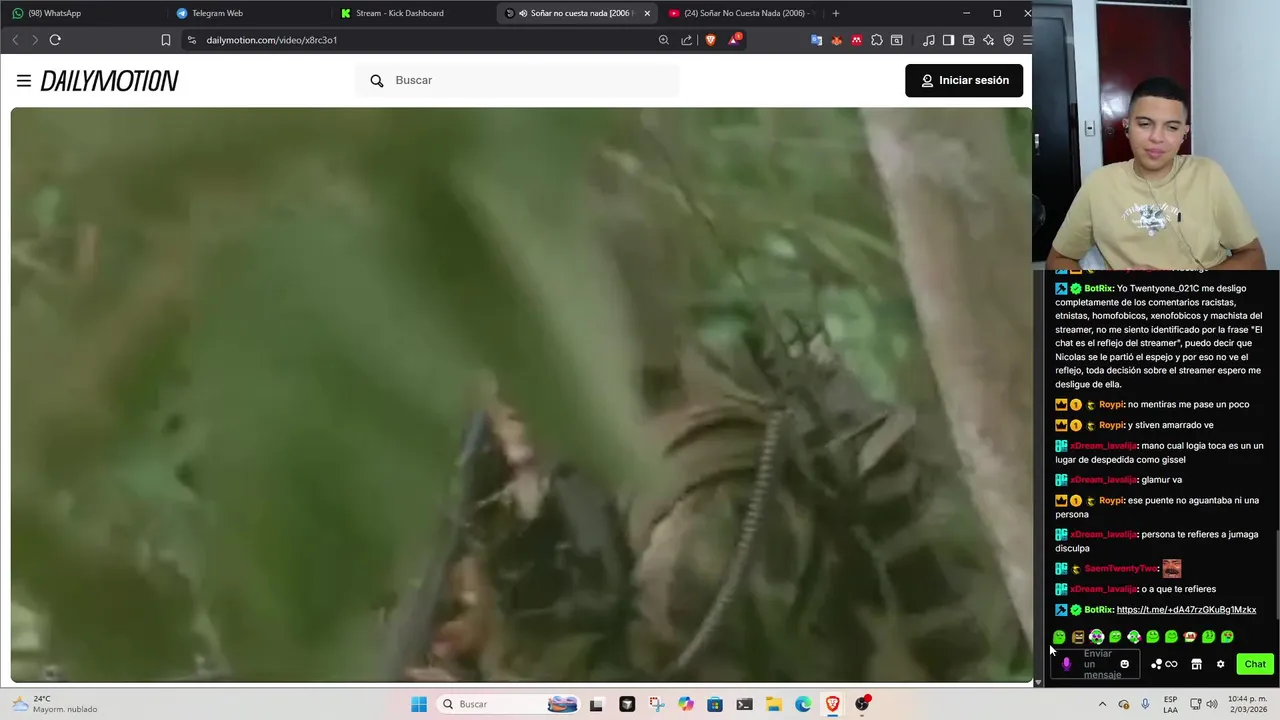
Task: Show hidden system tray icons
Action: click(1102, 704)
